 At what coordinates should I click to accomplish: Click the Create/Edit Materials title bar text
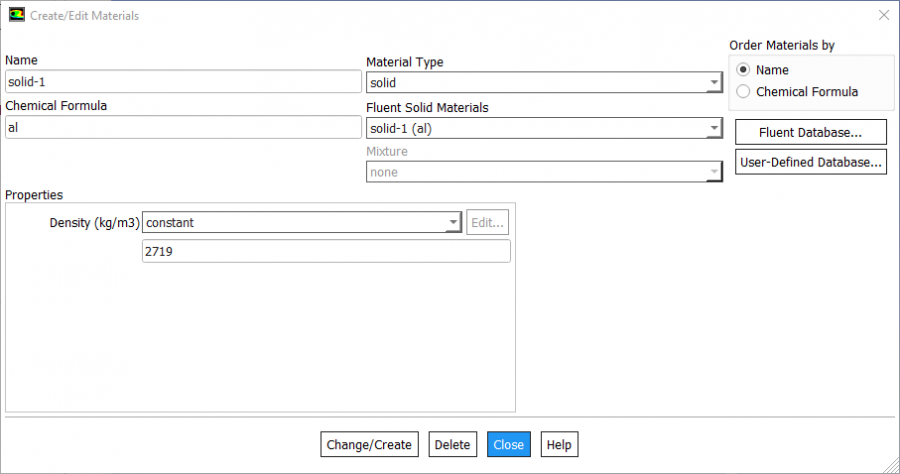click(x=85, y=16)
